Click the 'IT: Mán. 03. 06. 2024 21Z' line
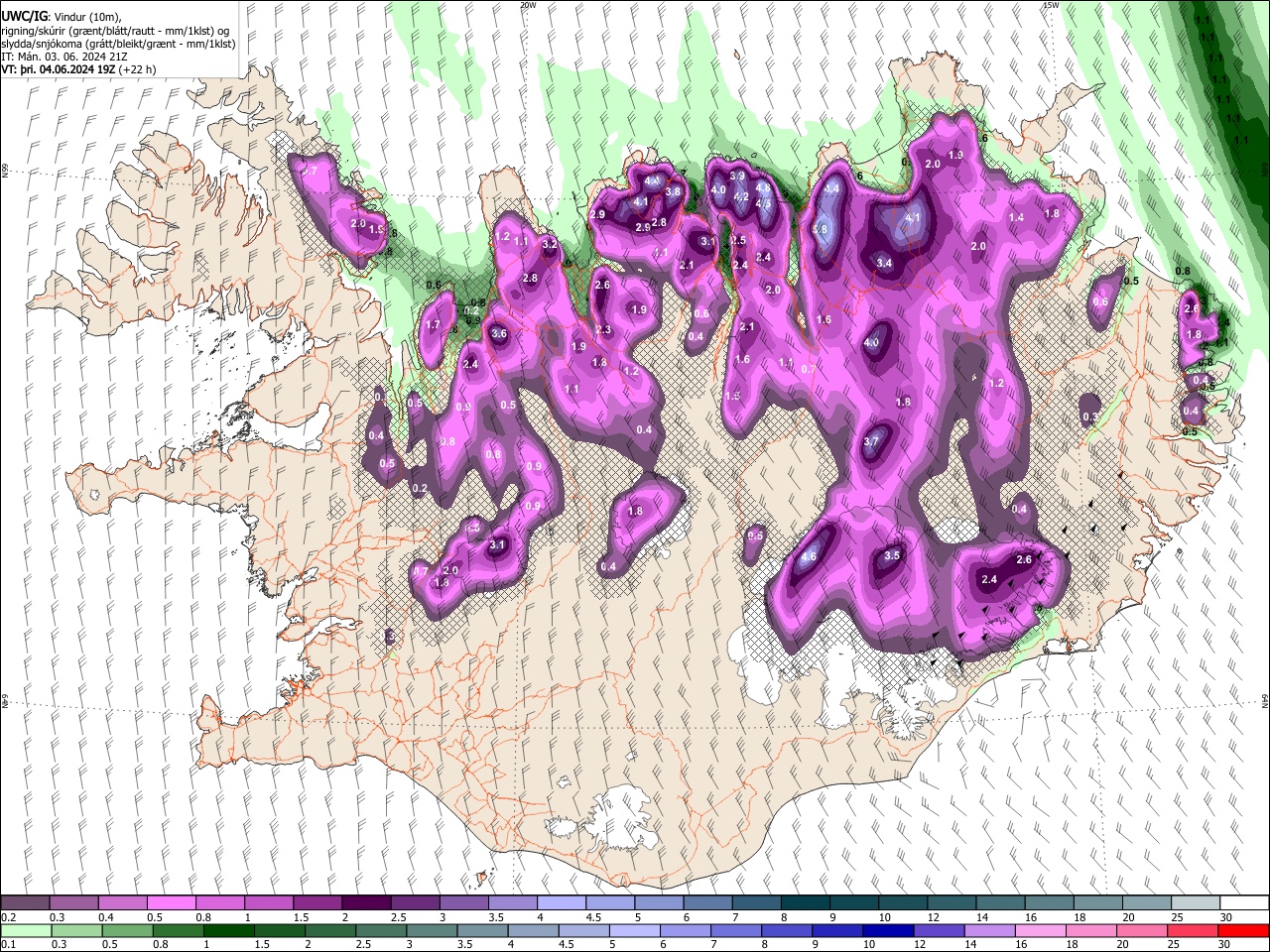The image size is (1270, 952). [64, 57]
